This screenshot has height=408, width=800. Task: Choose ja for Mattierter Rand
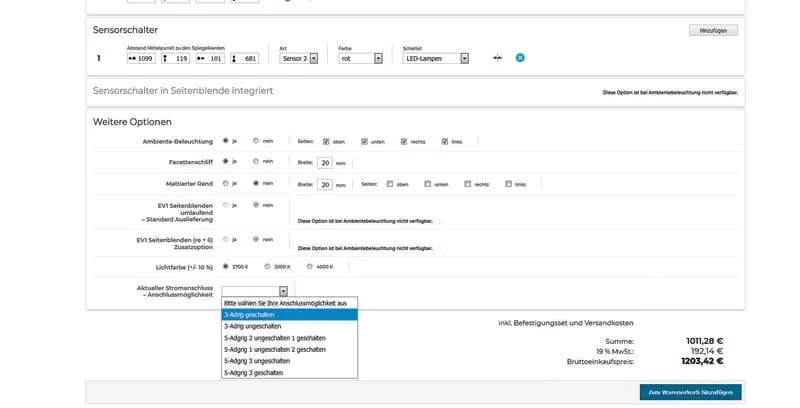(x=225, y=183)
